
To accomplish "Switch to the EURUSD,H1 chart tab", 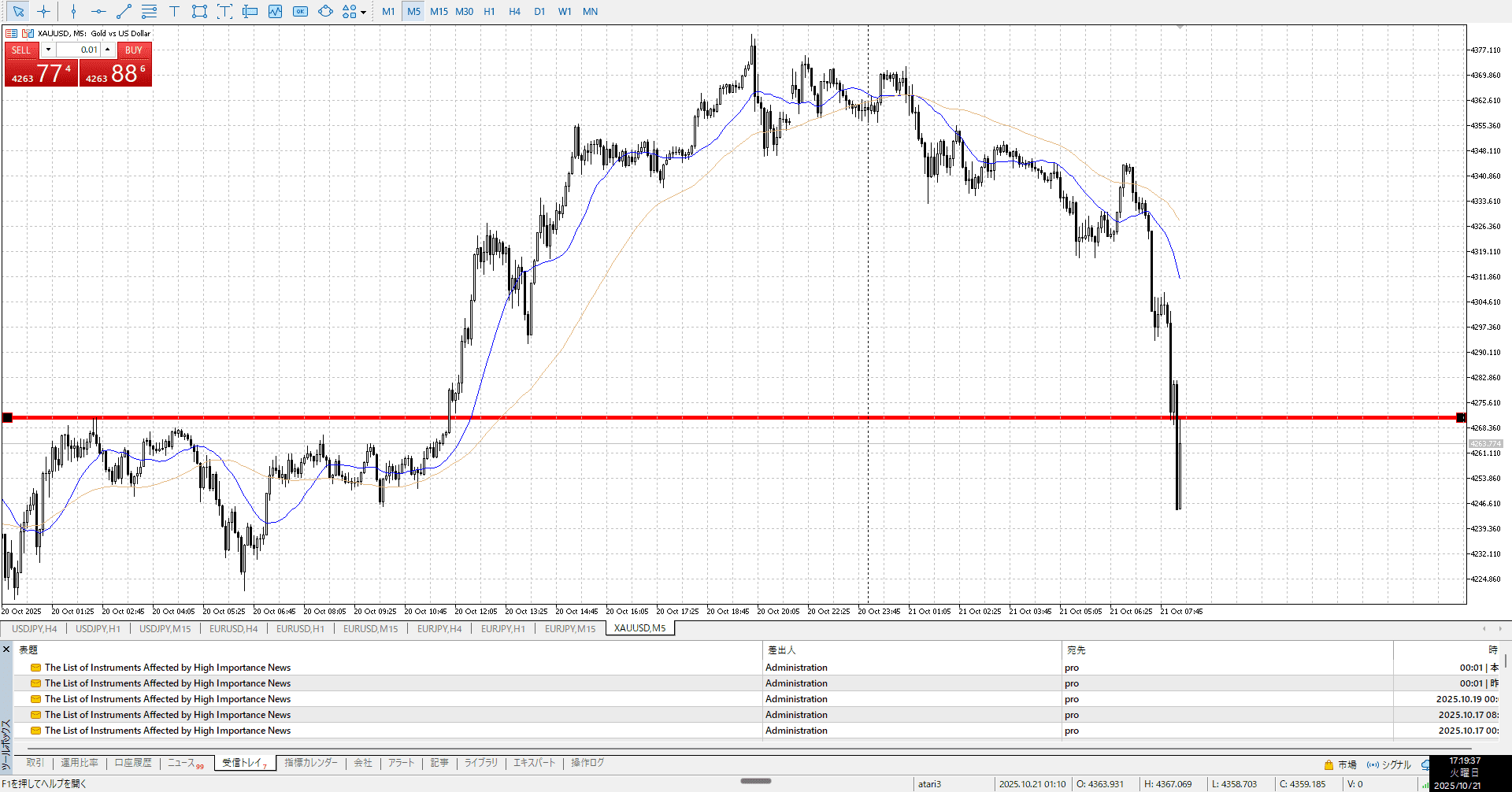I will tap(300, 628).
